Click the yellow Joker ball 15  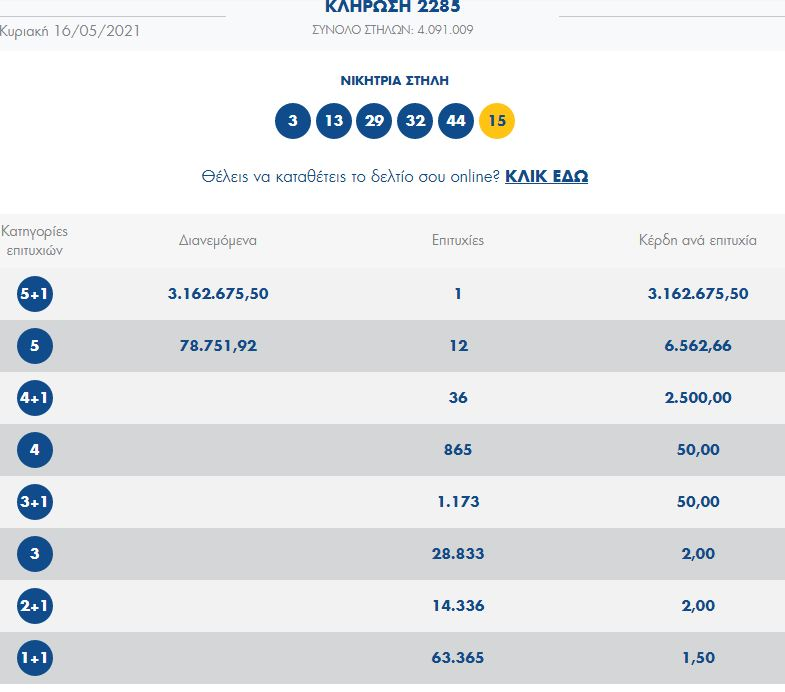[x=497, y=121]
